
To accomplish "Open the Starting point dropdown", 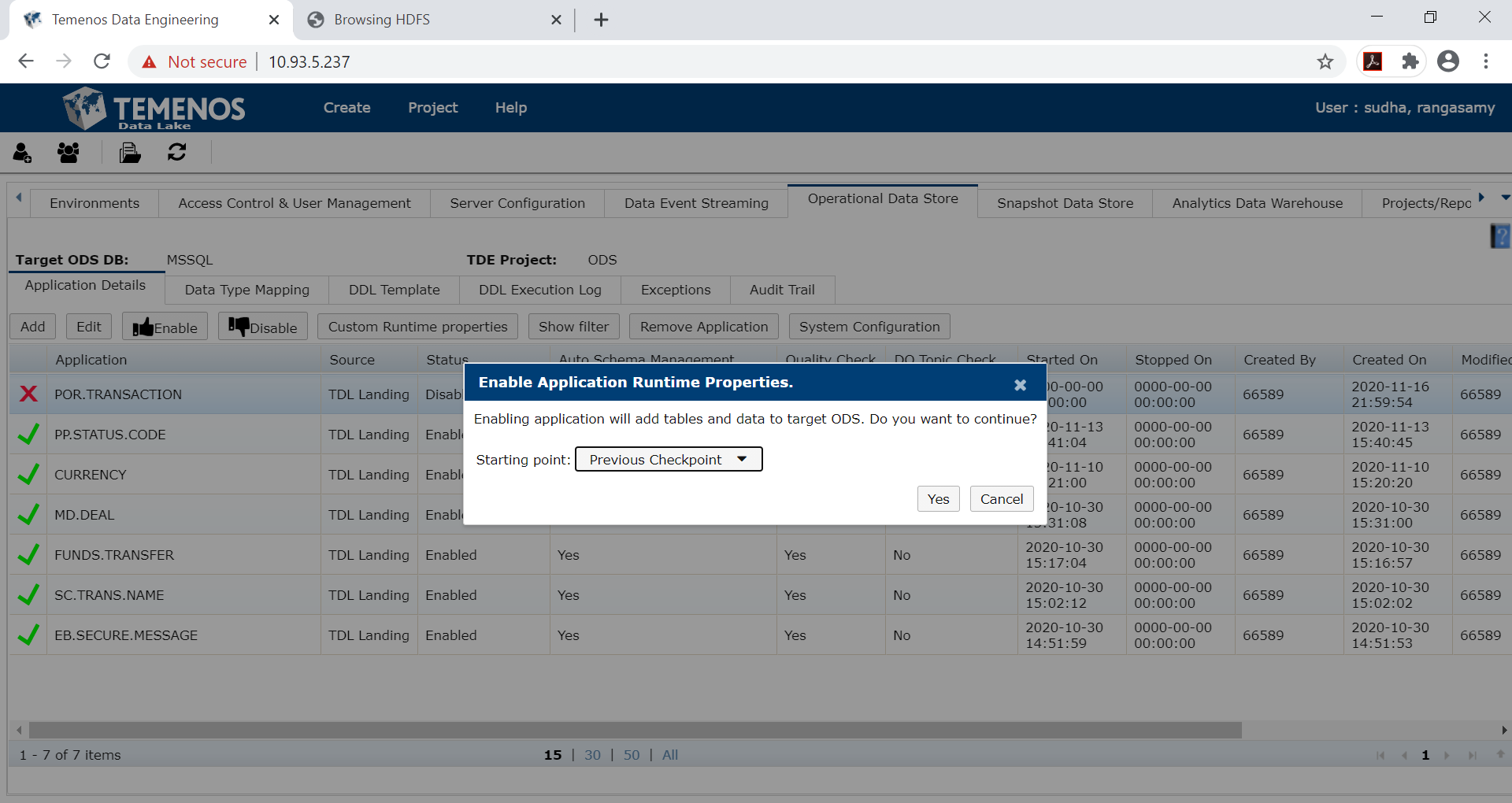I will click(x=668, y=459).
